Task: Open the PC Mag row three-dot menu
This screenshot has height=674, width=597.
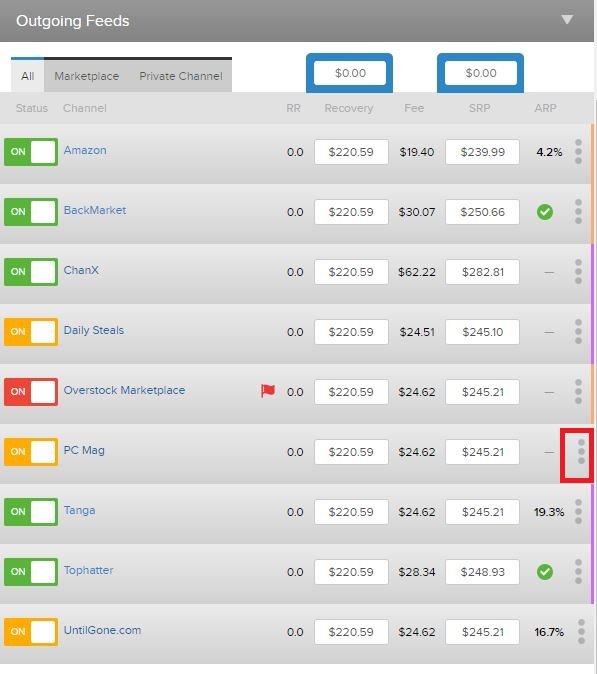Action: (581, 452)
